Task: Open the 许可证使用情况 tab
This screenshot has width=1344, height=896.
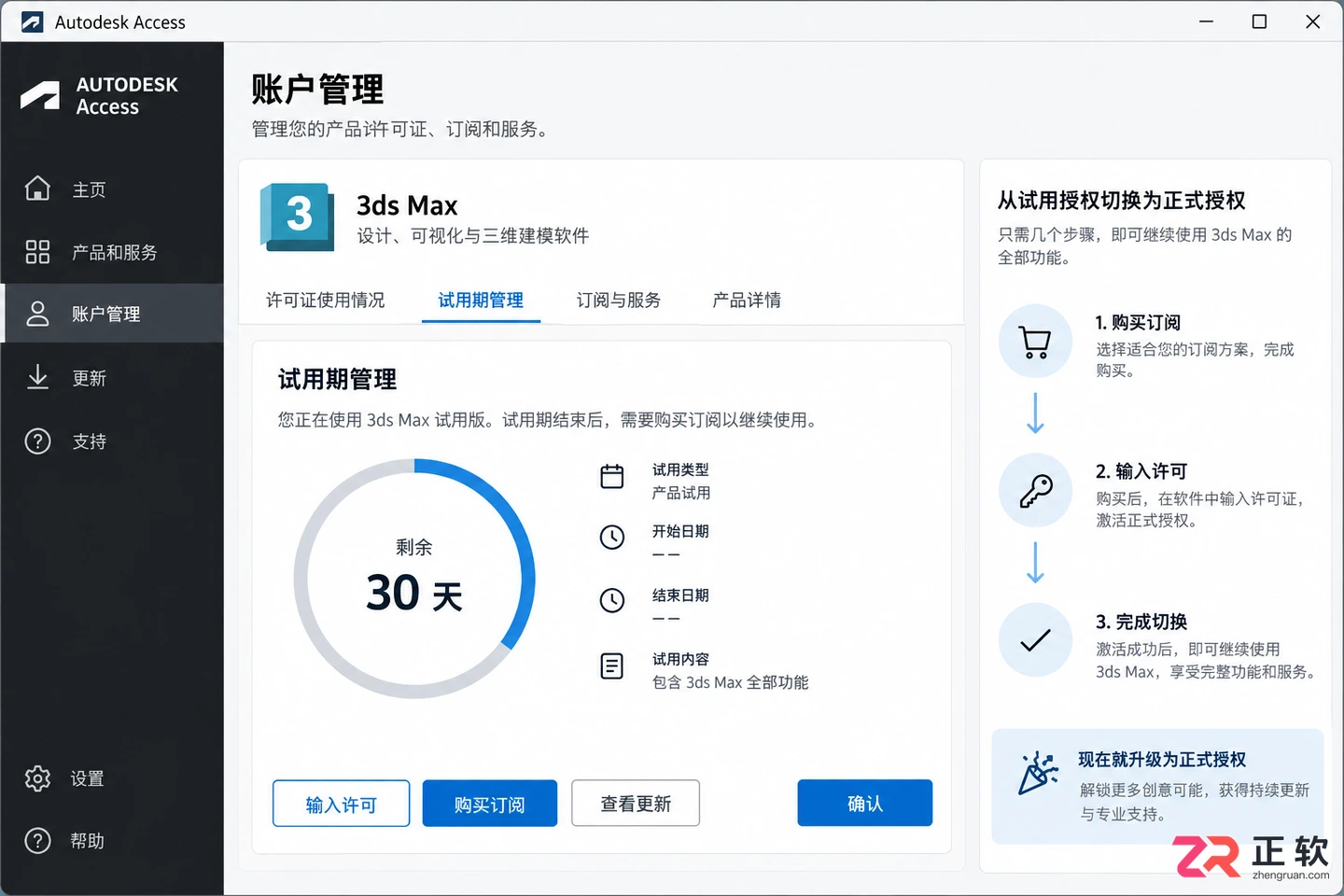Action: coord(326,301)
